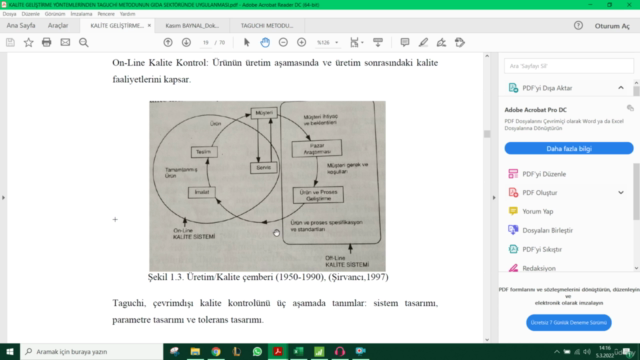Open Chrome from the taskbar

pos(216,351)
